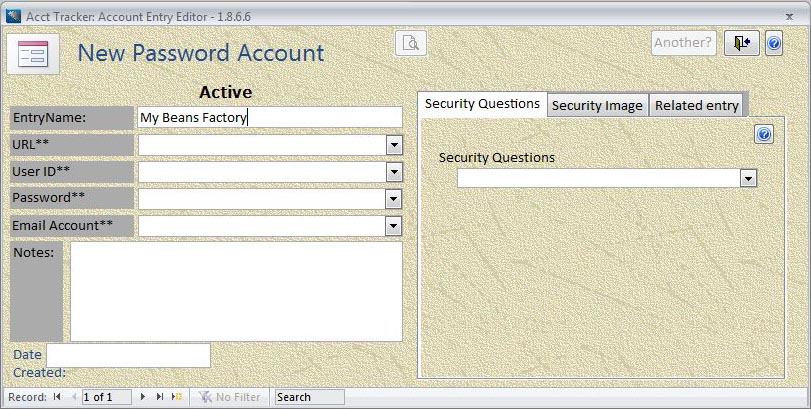This screenshot has height=409, width=811.
Task: Create new blank record with star icon
Action: [x=177, y=397]
